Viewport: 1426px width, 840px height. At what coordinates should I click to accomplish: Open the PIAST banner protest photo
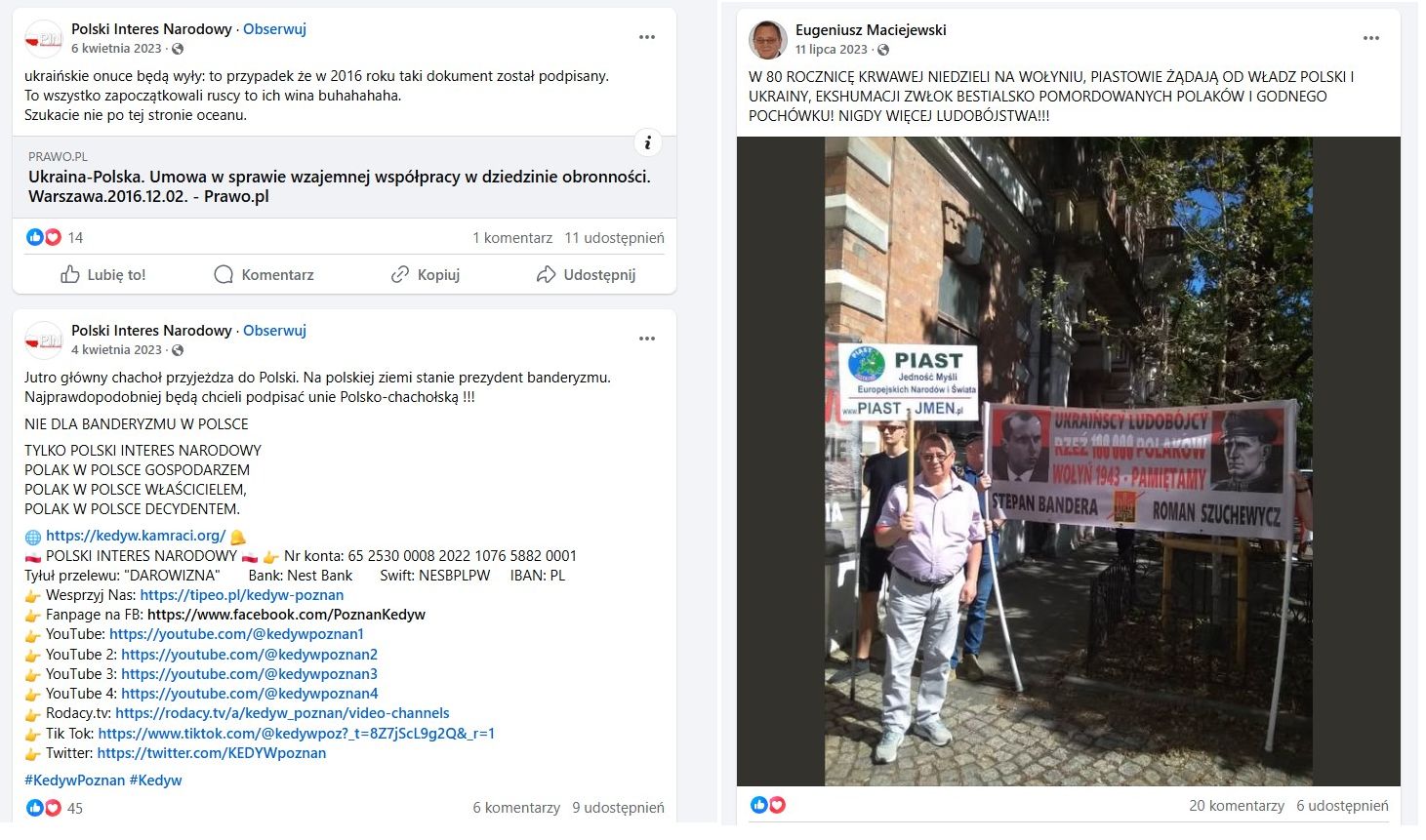point(1069,461)
